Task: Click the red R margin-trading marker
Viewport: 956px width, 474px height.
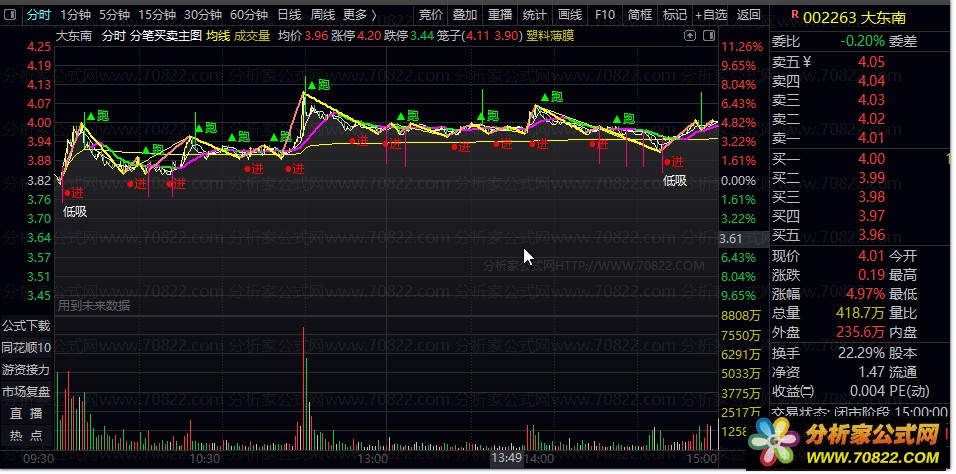Action: coord(794,14)
